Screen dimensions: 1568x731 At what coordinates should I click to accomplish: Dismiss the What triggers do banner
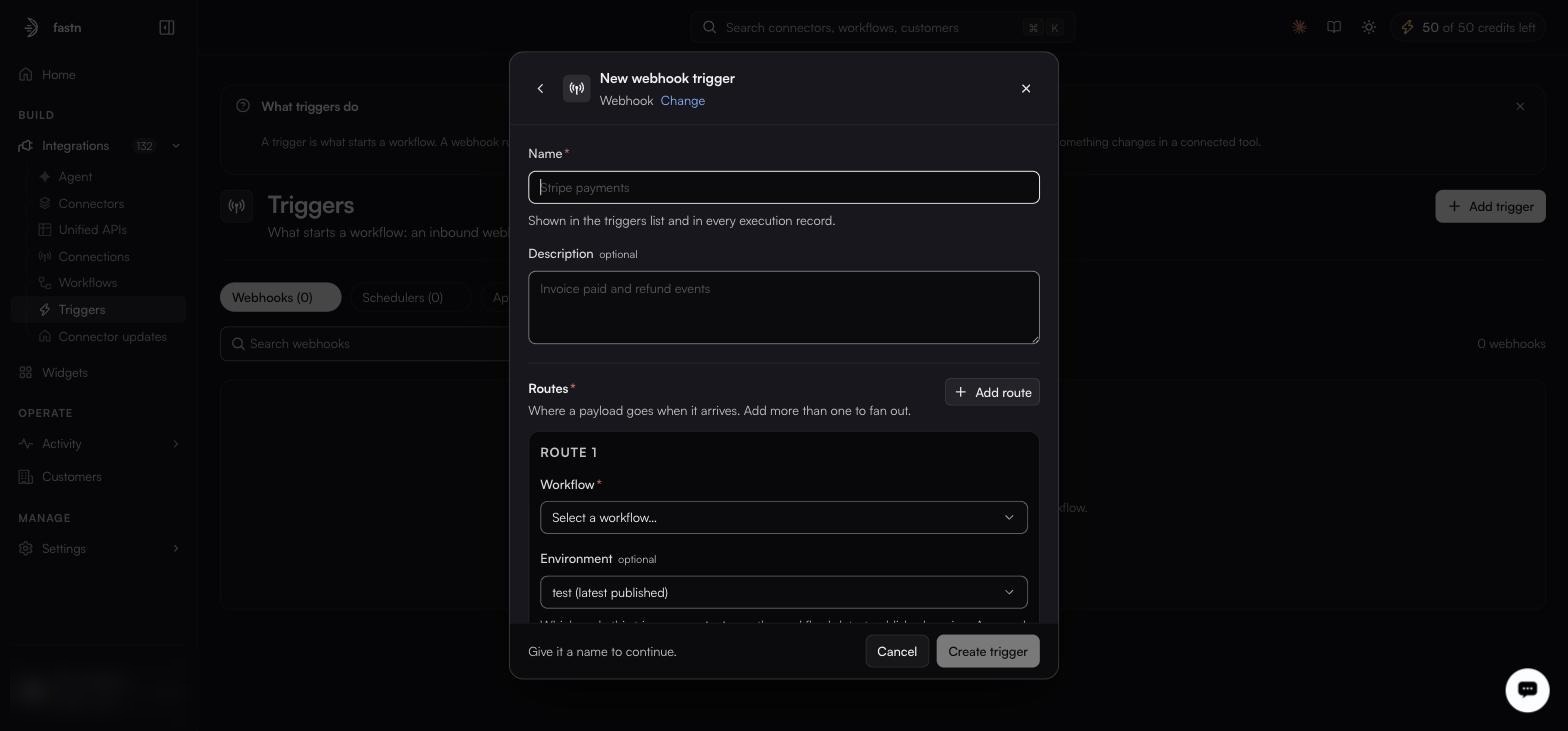pos(1520,107)
